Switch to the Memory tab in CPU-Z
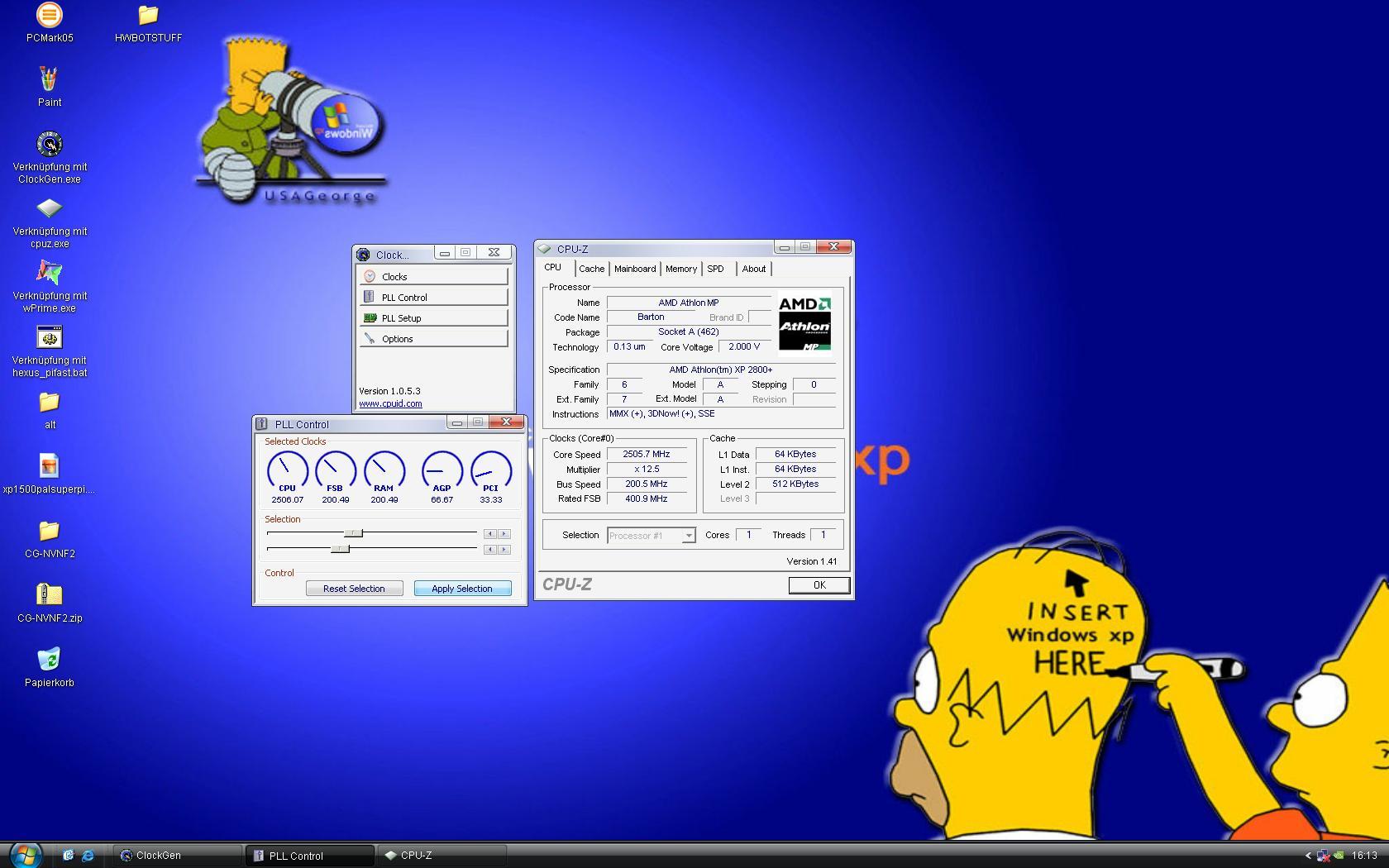Viewport: 1389px width, 868px height. point(681,269)
